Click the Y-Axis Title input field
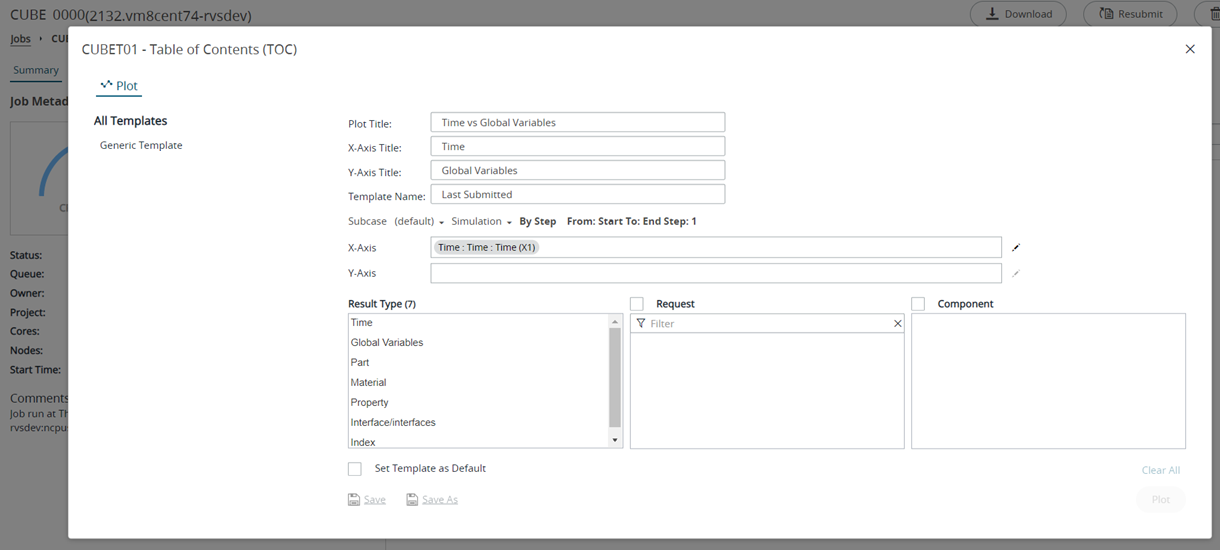The image size is (1220, 550). tap(578, 170)
